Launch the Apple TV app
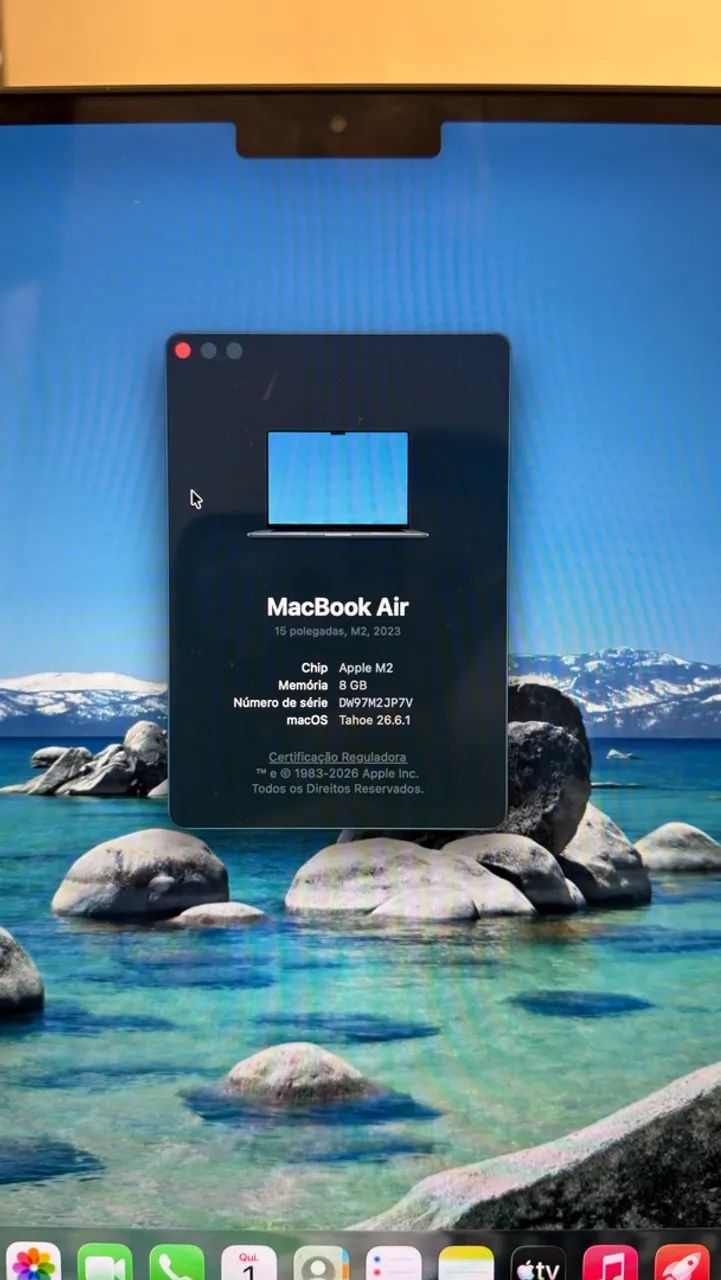Screen dimensions: 721x1280 click(x=538, y=1262)
